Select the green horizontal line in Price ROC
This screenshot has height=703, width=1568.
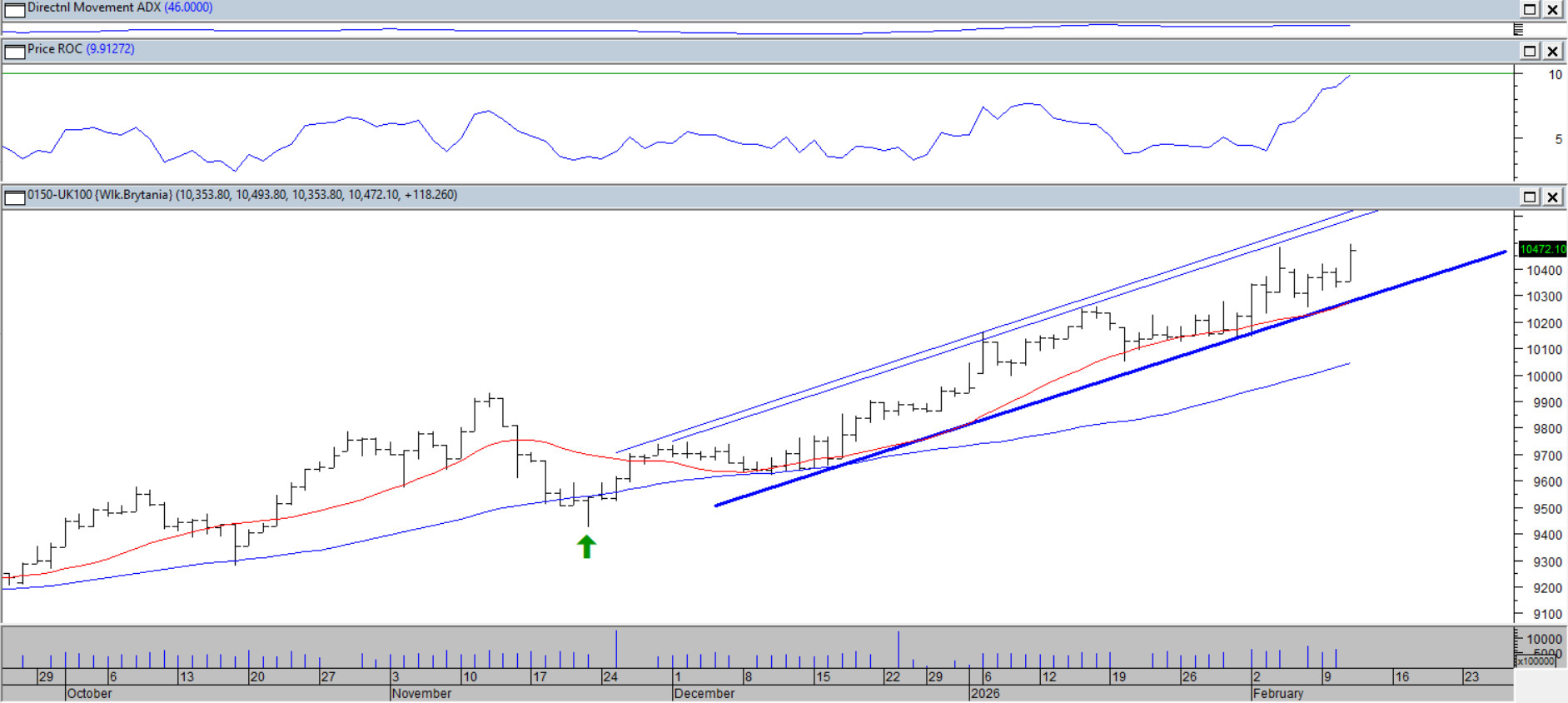[x=749, y=74]
